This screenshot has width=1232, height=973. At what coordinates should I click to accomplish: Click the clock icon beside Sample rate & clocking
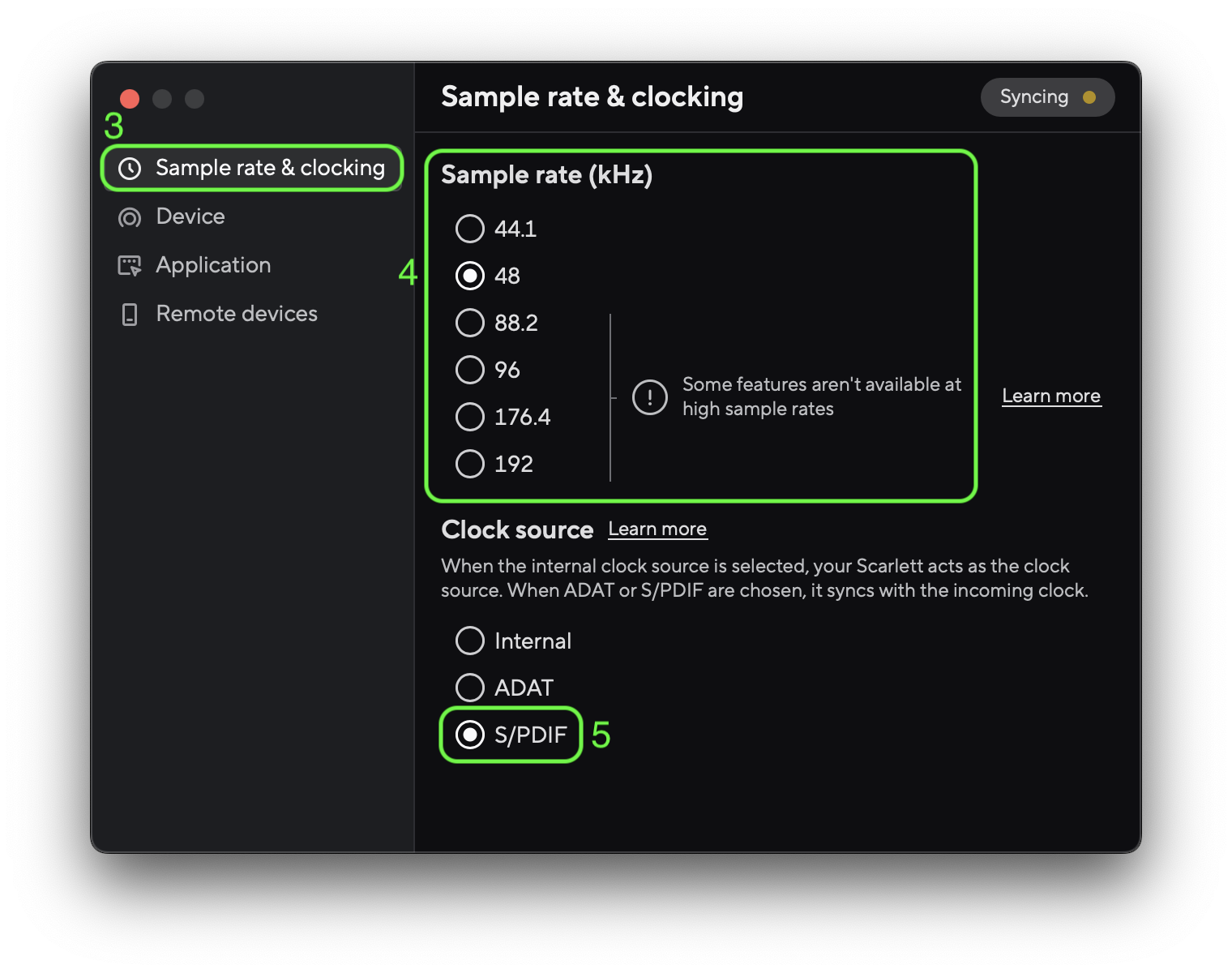[x=130, y=168]
